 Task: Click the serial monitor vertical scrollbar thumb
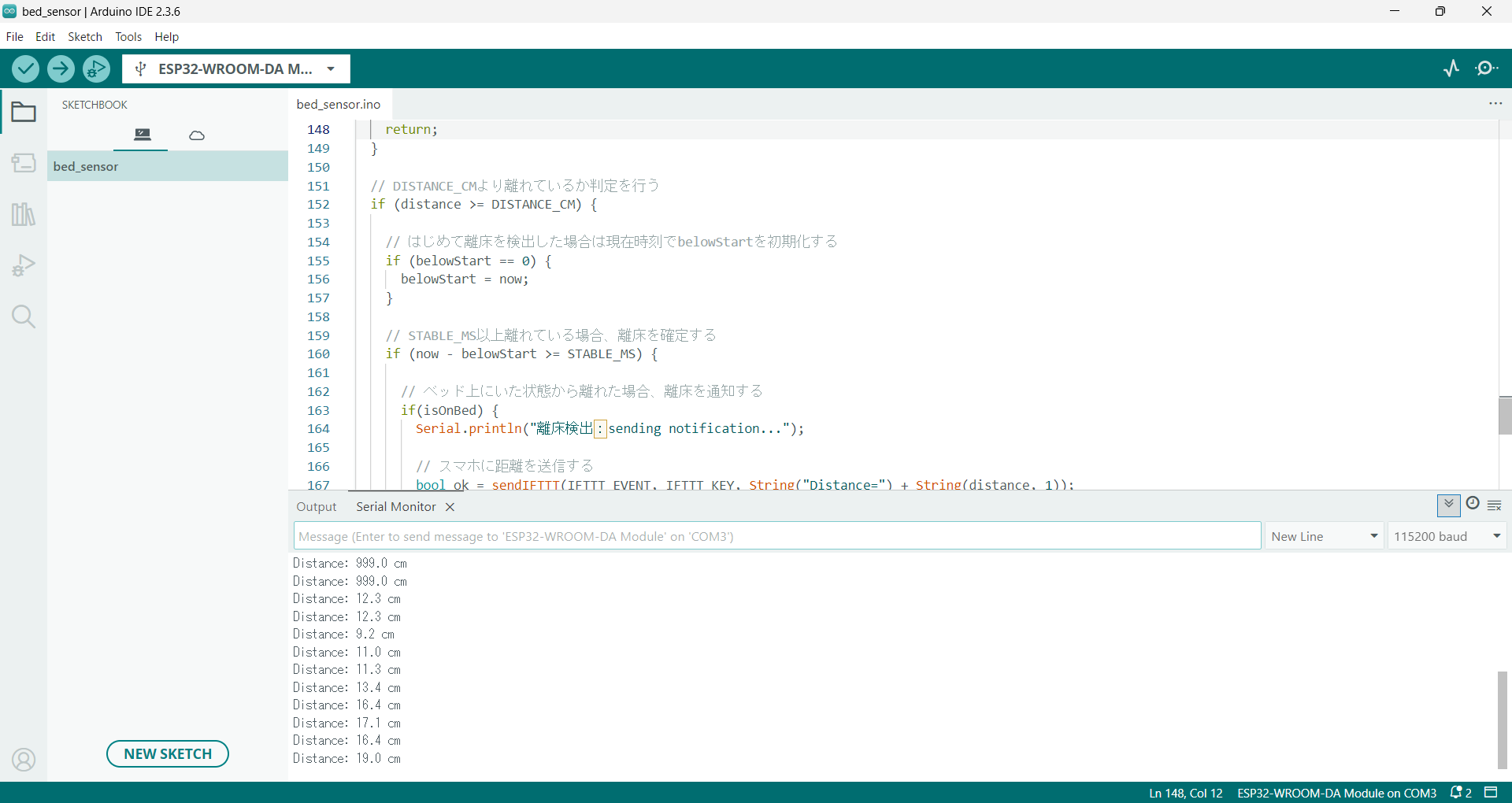(1503, 720)
